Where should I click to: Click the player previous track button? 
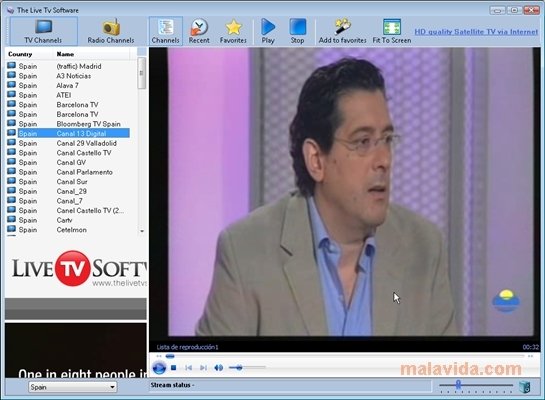(189, 367)
